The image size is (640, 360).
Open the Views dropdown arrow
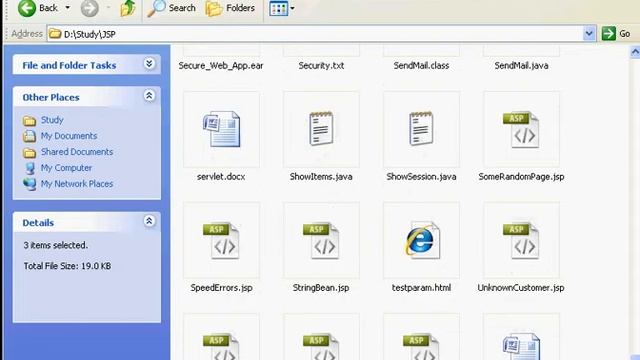click(292, 8)
